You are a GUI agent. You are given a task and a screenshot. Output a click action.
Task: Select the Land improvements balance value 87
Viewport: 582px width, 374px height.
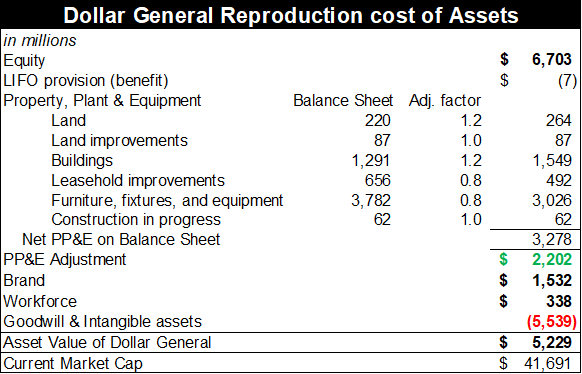coord(381,140)
